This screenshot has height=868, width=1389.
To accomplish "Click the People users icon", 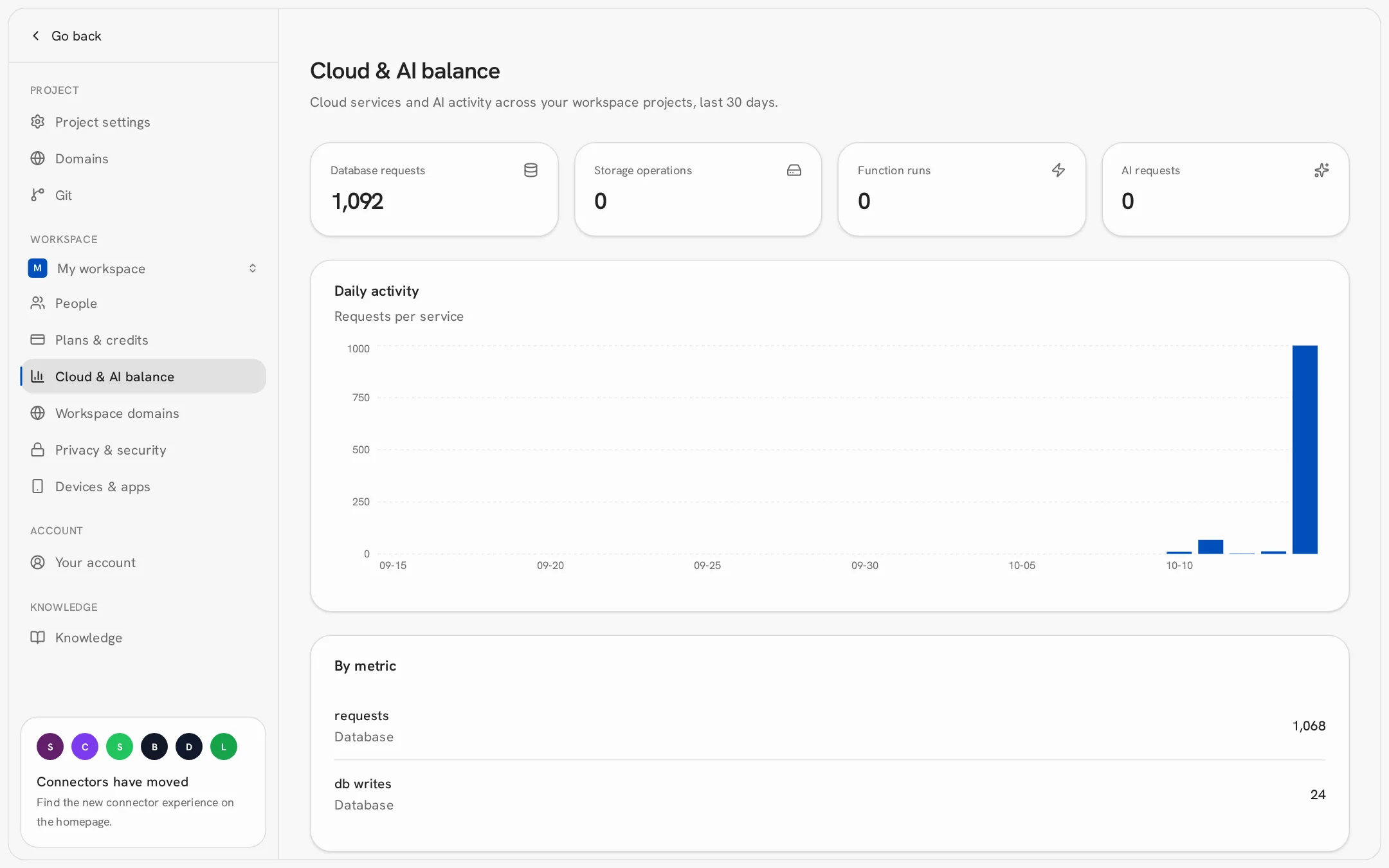I will point(38,303).
